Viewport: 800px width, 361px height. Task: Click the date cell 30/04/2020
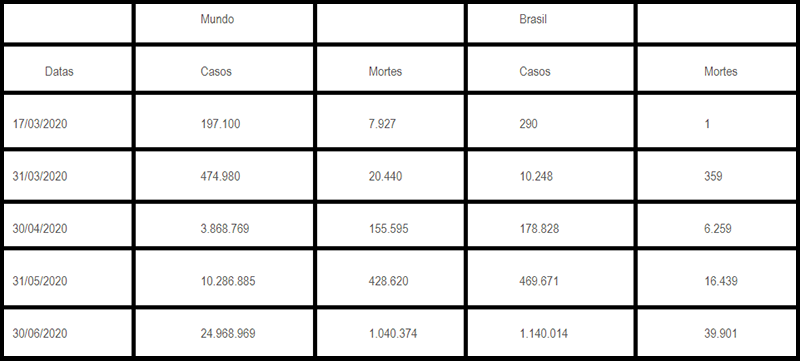(x=68, y=225)
